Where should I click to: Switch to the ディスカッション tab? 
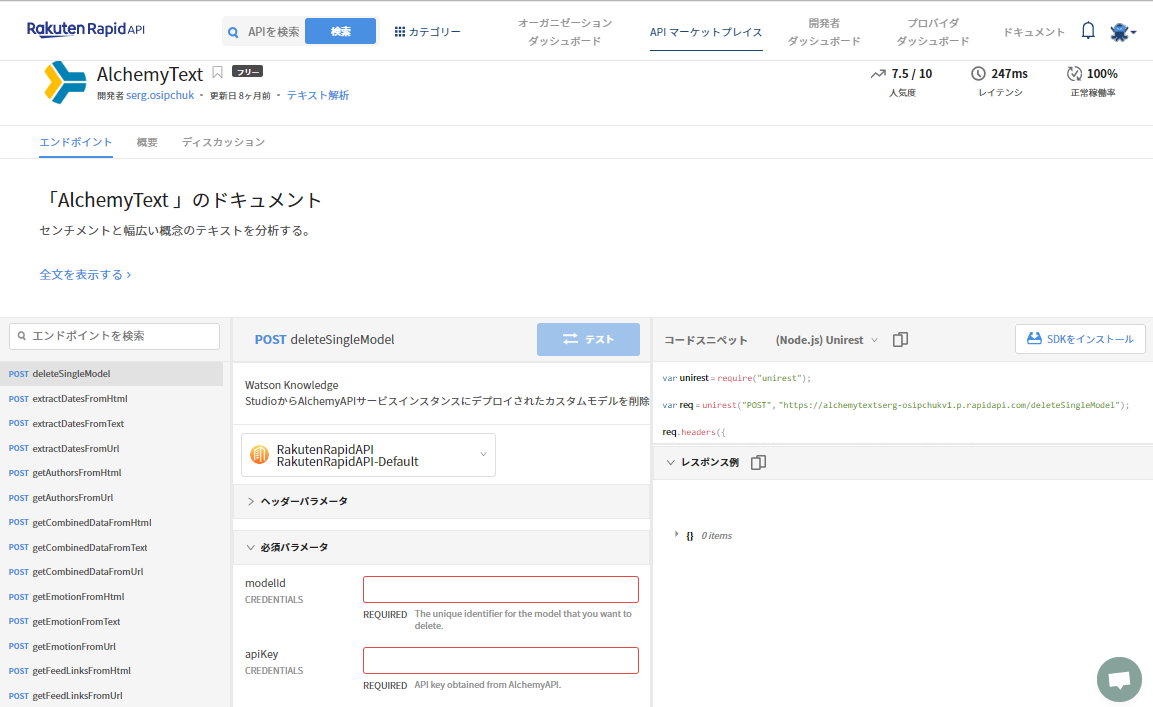224,142
